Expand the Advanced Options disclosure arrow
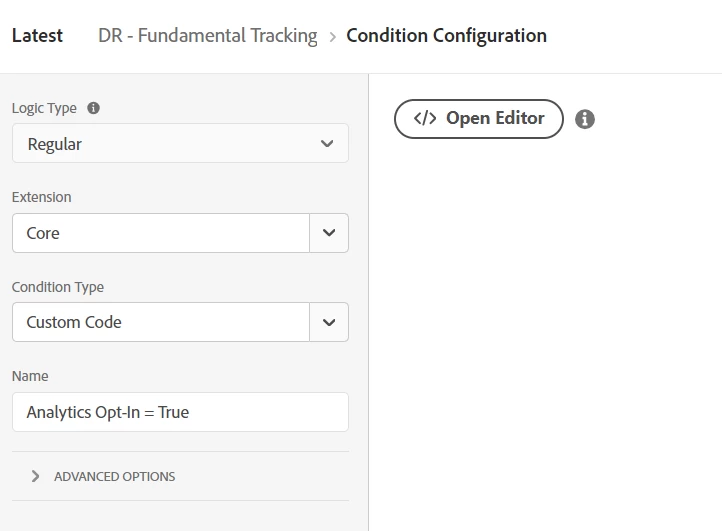The height and width of the screenshot is (531, 722). pyautogui.click(x=36, y=477)
